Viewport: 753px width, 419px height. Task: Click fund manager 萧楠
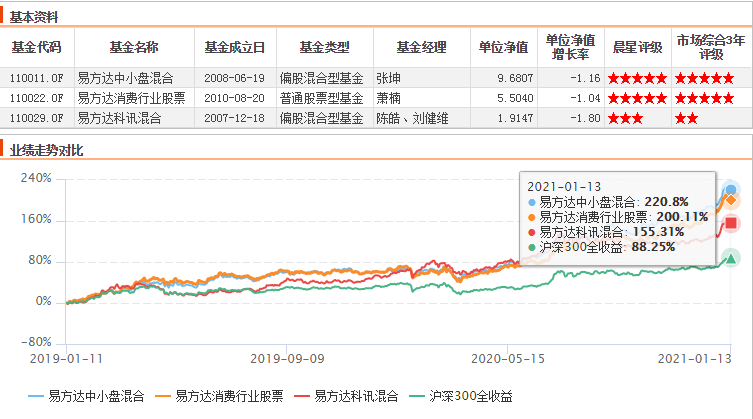(389, 98)
